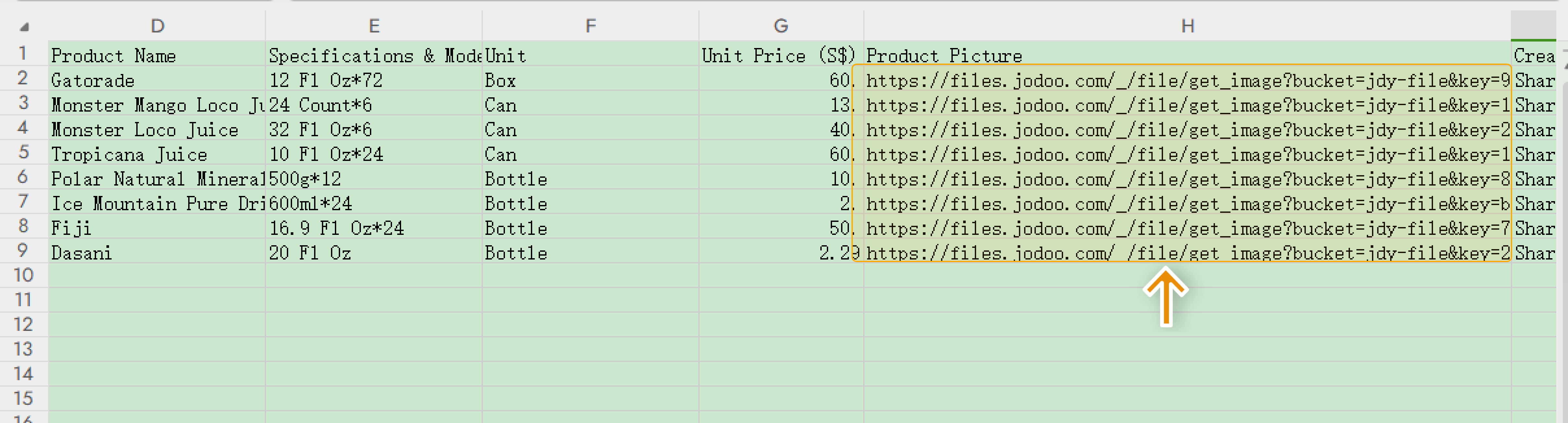Image resolution: width=1568 pixels, height=423 pixels.
Task: Select column G header
Action: [x=780, y=26]
